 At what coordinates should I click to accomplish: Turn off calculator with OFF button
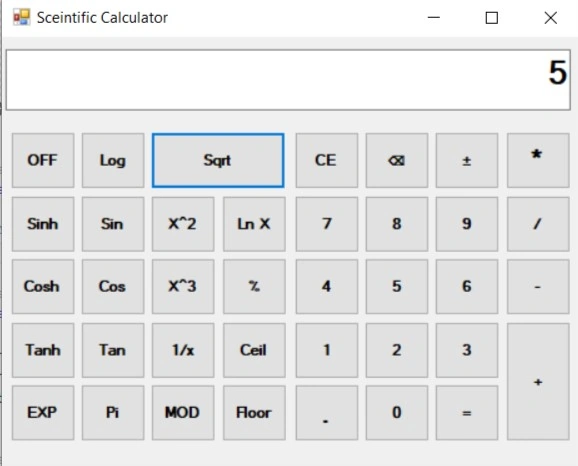43,160
